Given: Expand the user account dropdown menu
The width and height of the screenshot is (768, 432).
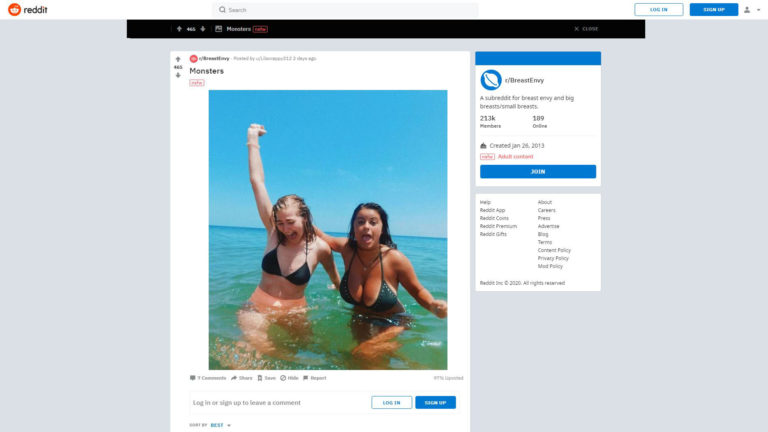Looking at the screenshot, I should pos(752,10).
